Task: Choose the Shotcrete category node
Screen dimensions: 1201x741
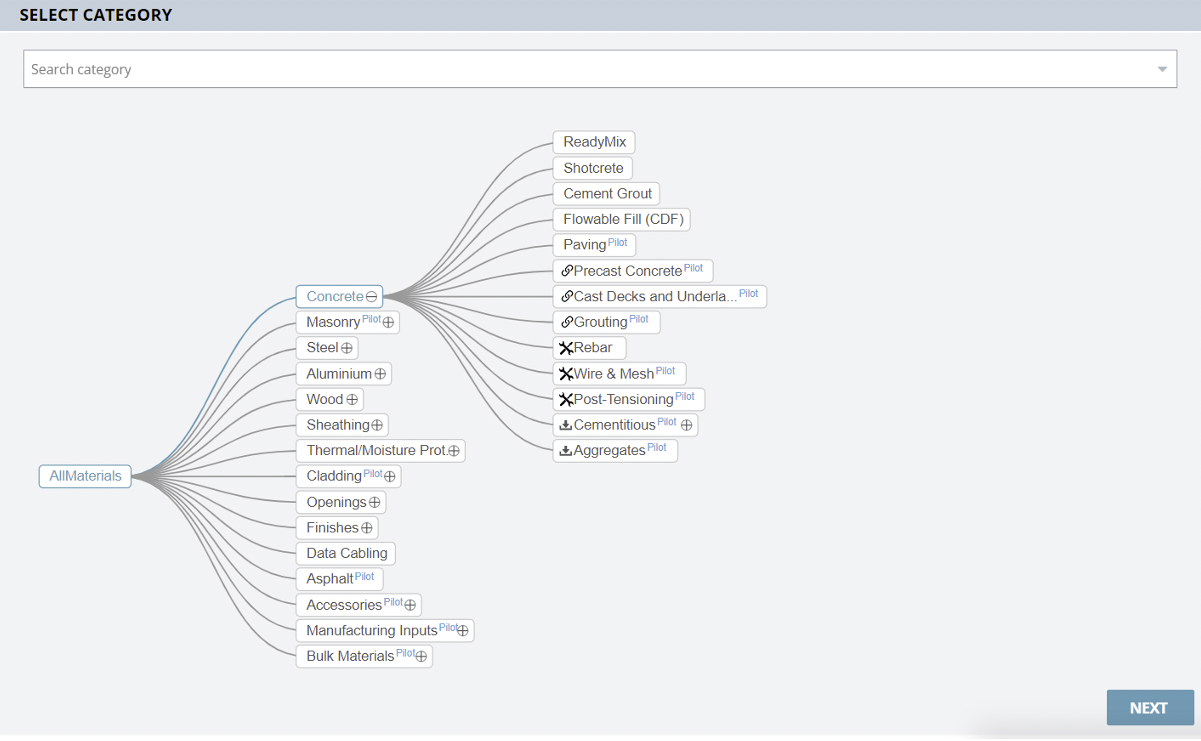Action: click(x=593, y=168)
